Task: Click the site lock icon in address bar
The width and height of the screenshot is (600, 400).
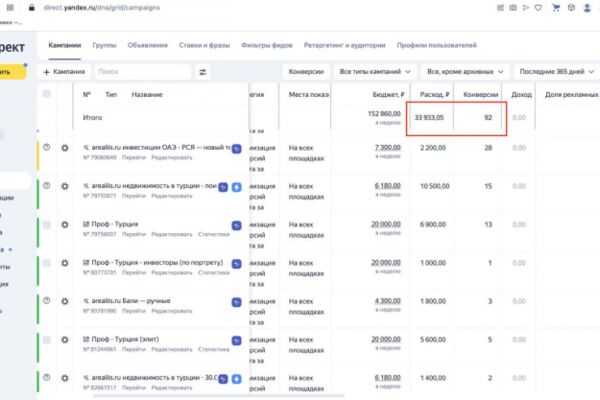Action: [32, 8]
